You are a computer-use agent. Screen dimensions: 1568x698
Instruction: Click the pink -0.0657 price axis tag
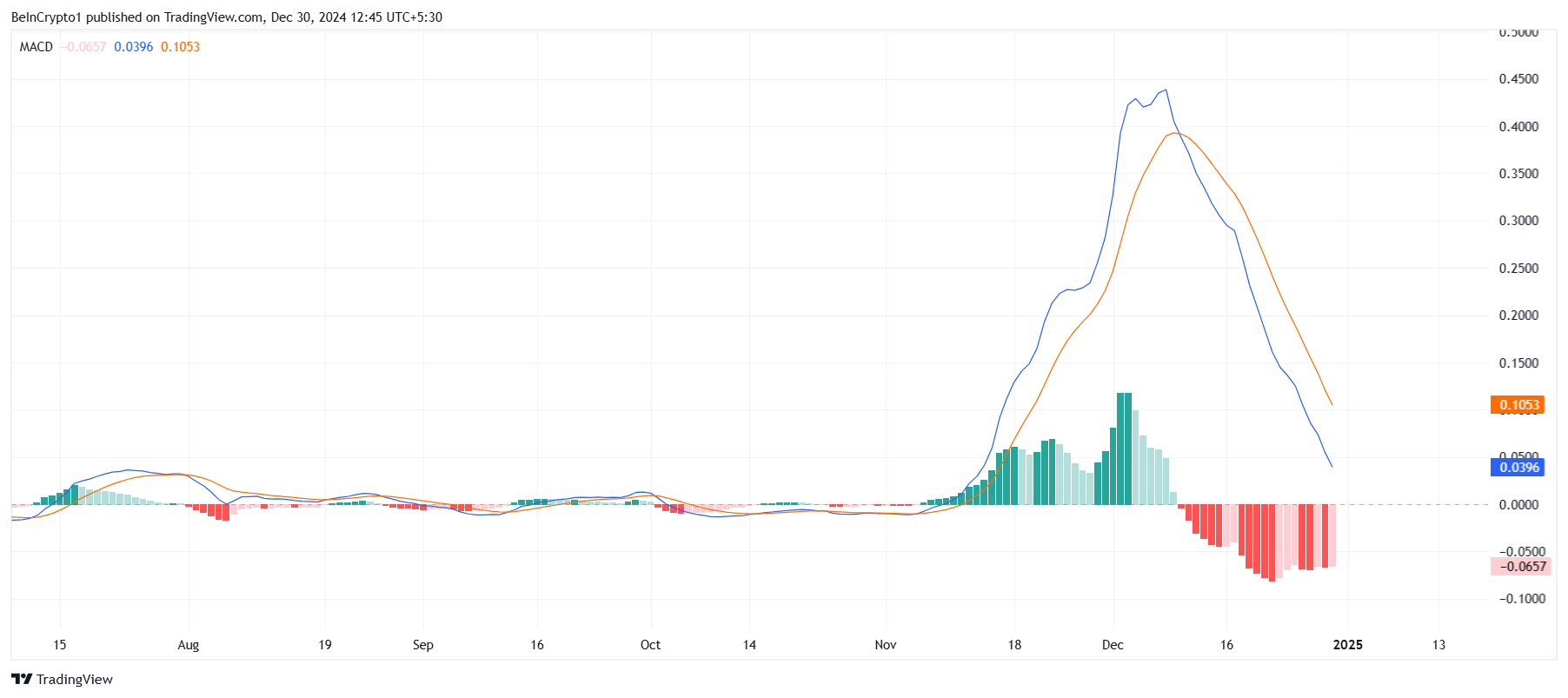[x=1520, y=567]
